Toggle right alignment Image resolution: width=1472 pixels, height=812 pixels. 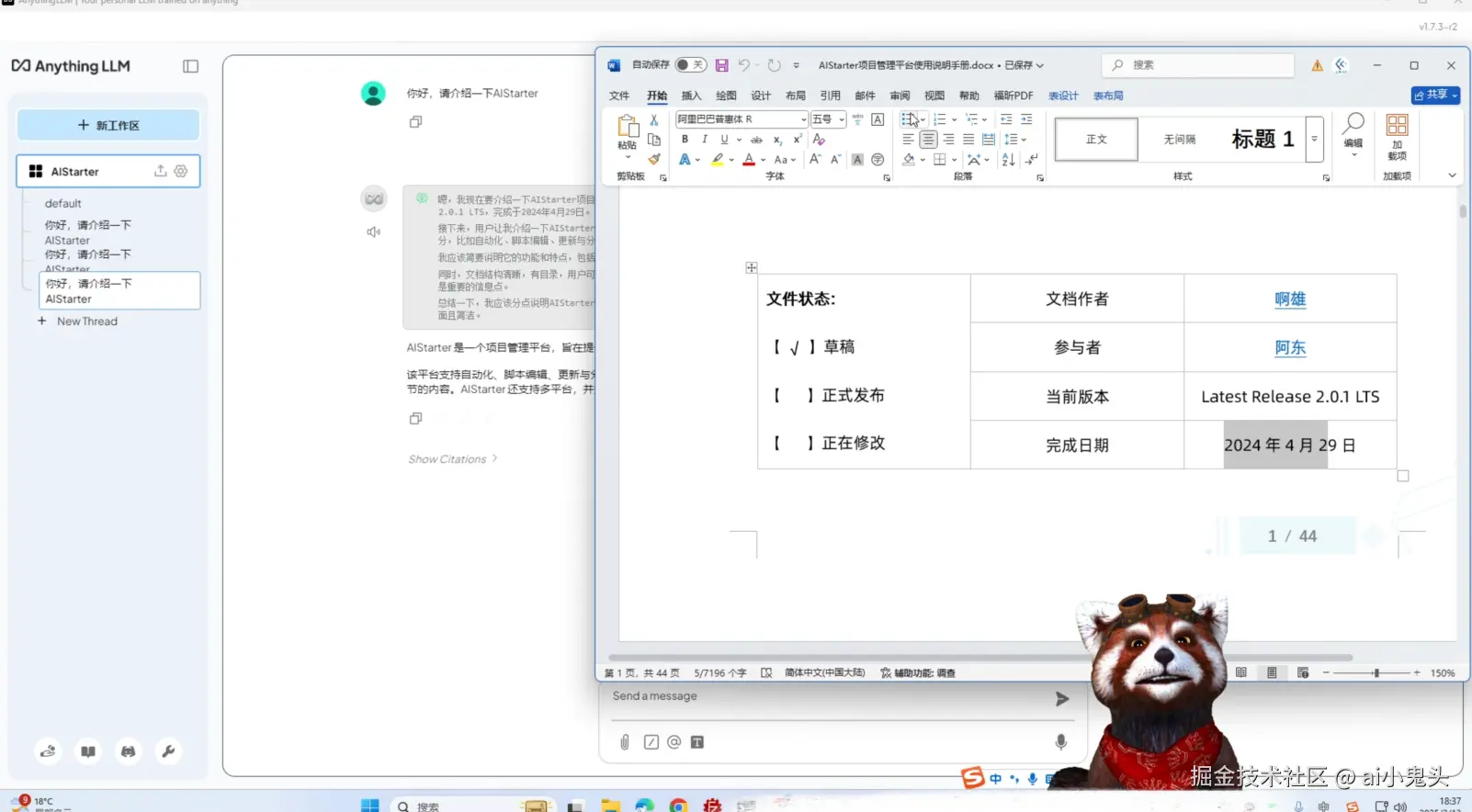pos(948,140)
